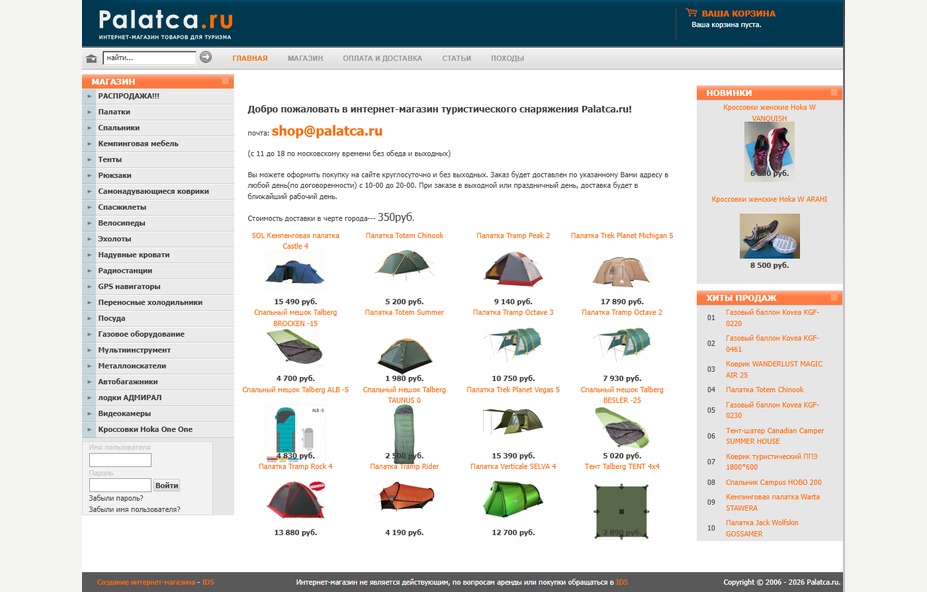Open the Рюкзаки category
927x592 pixels.
(115, 176)
